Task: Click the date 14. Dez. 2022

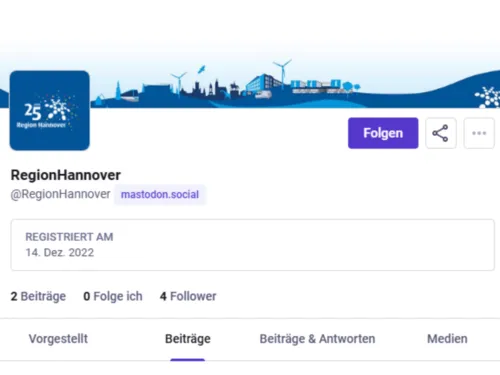Action: 60,252
